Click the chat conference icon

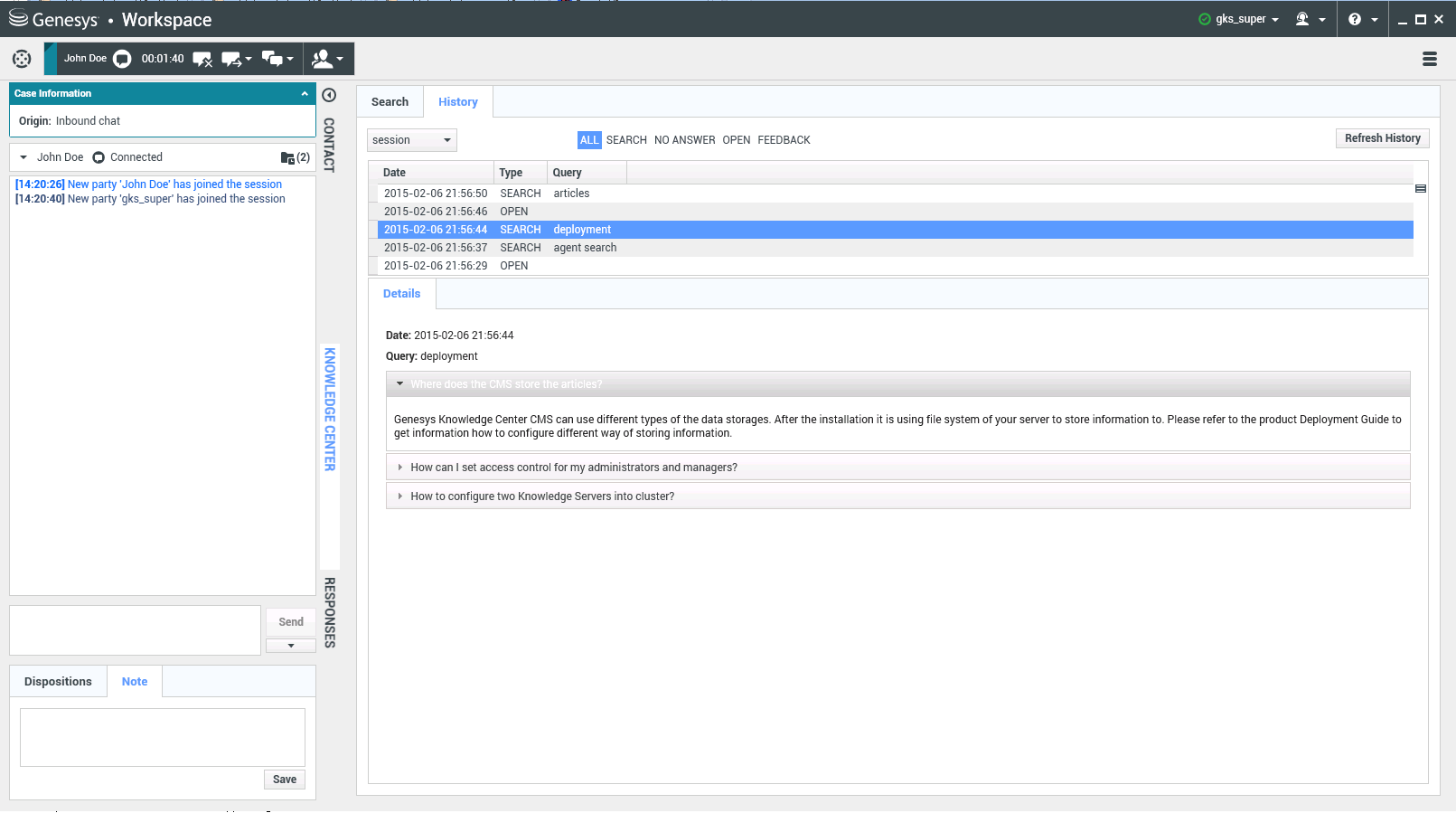272,59
